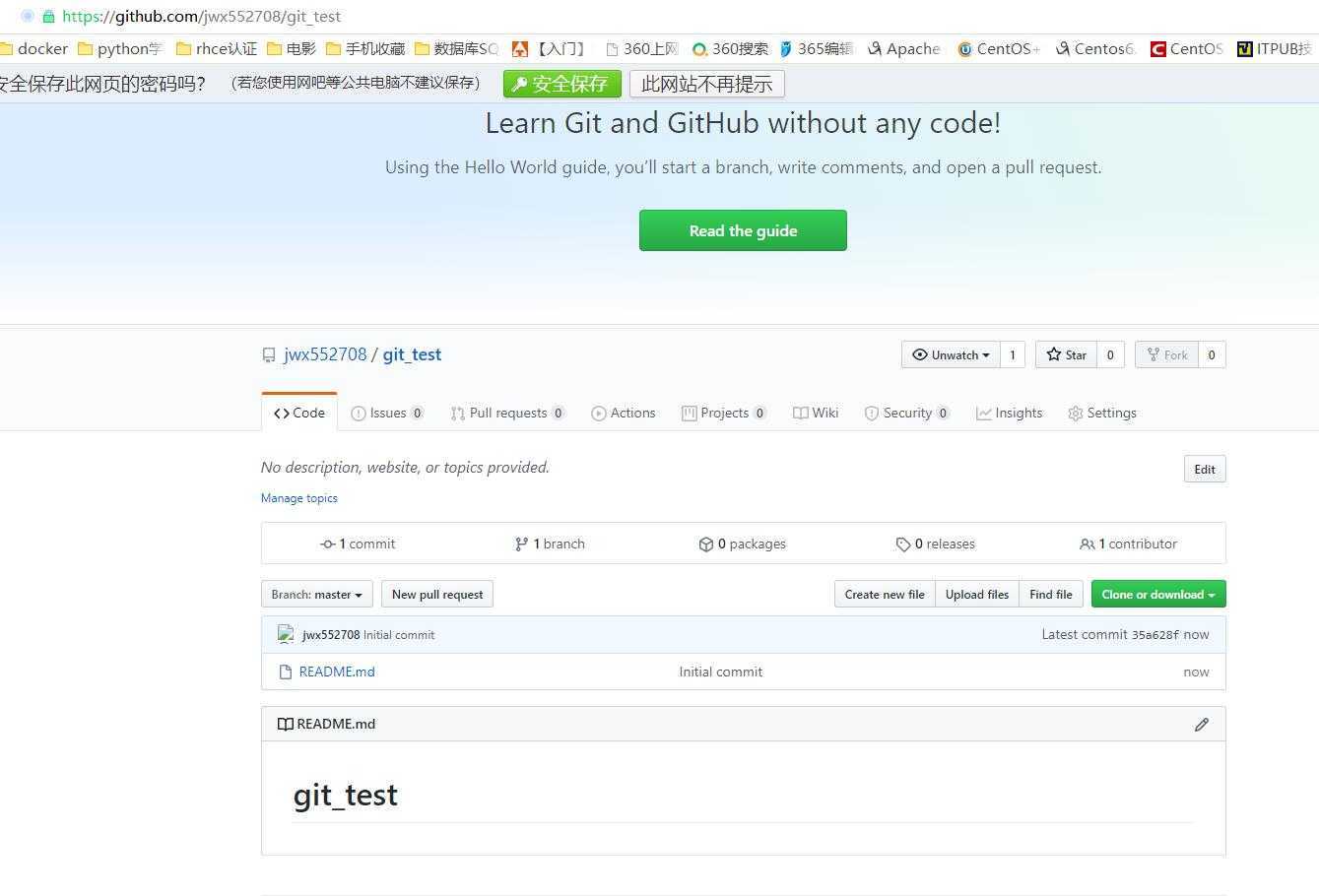Image resolution: width=1319 pixels, height=896 pixels.
Task: Open the 手机收藏 bookmarks folder
Action: (x=365, y=48)
